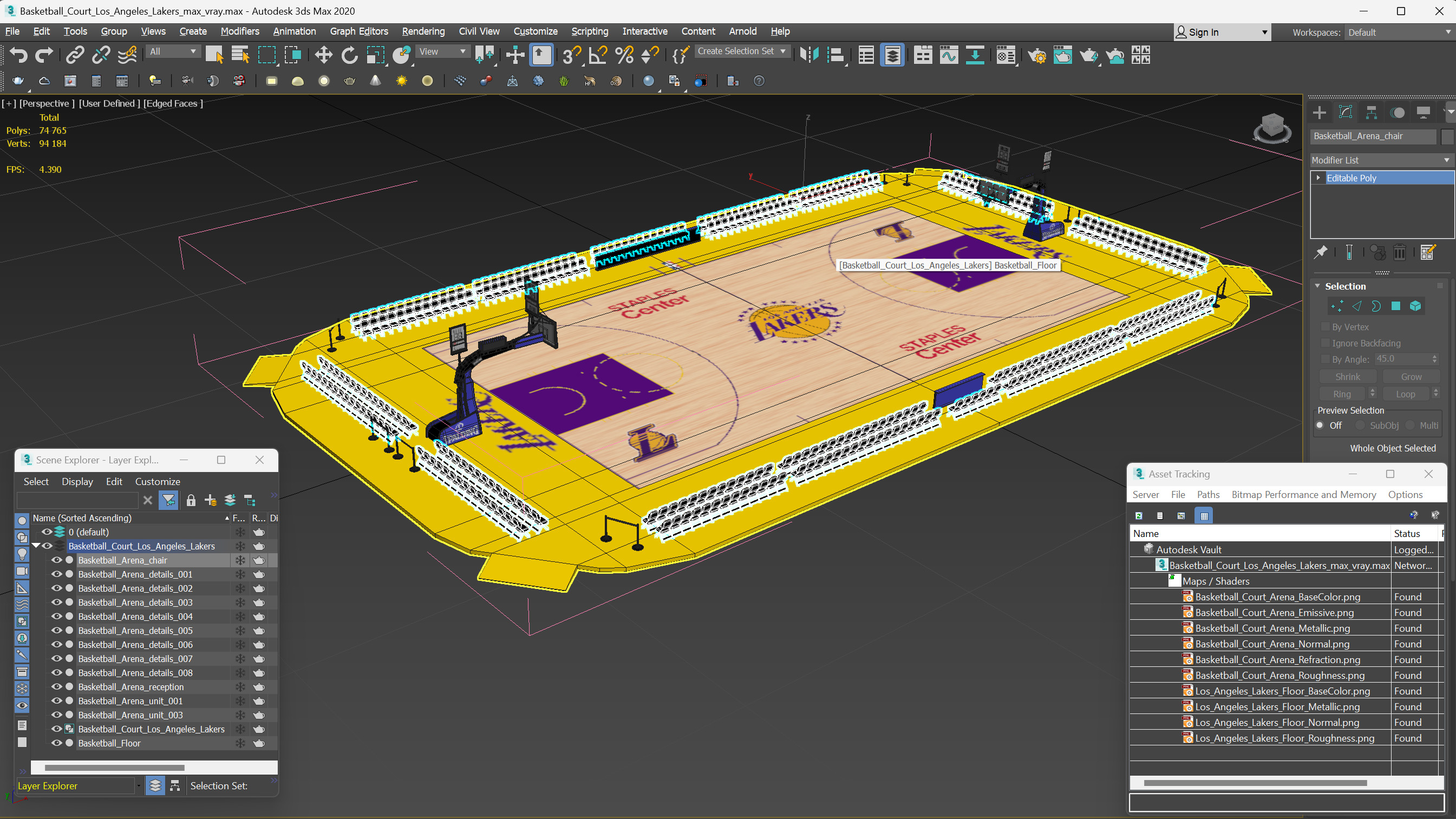Open Scene Explorer Display menu
Image resolution: width=1456 pixels, height=819 pixels.
77,482
